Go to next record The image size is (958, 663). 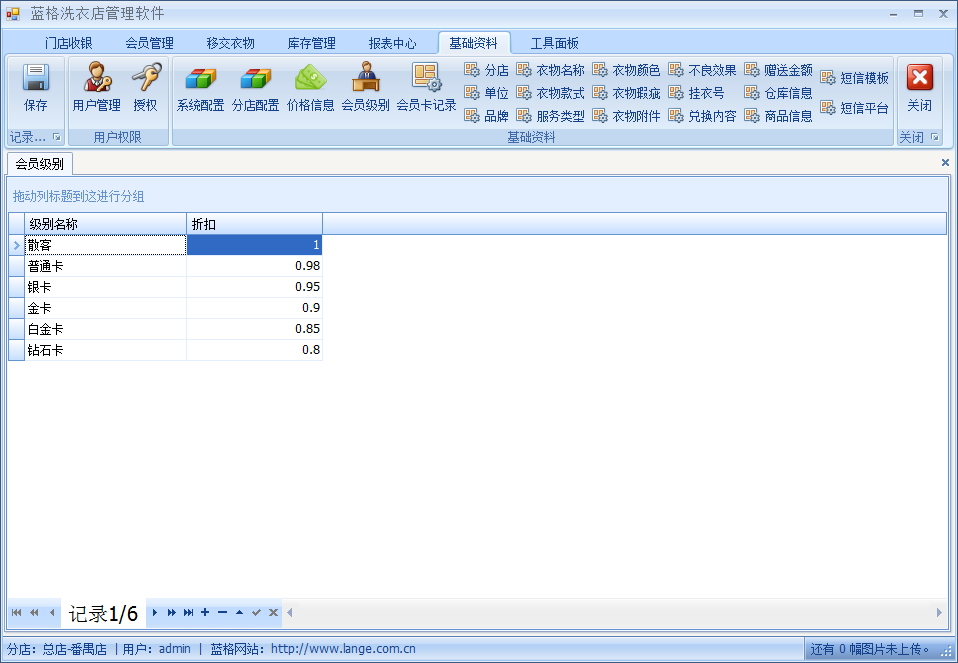(155, 612)
